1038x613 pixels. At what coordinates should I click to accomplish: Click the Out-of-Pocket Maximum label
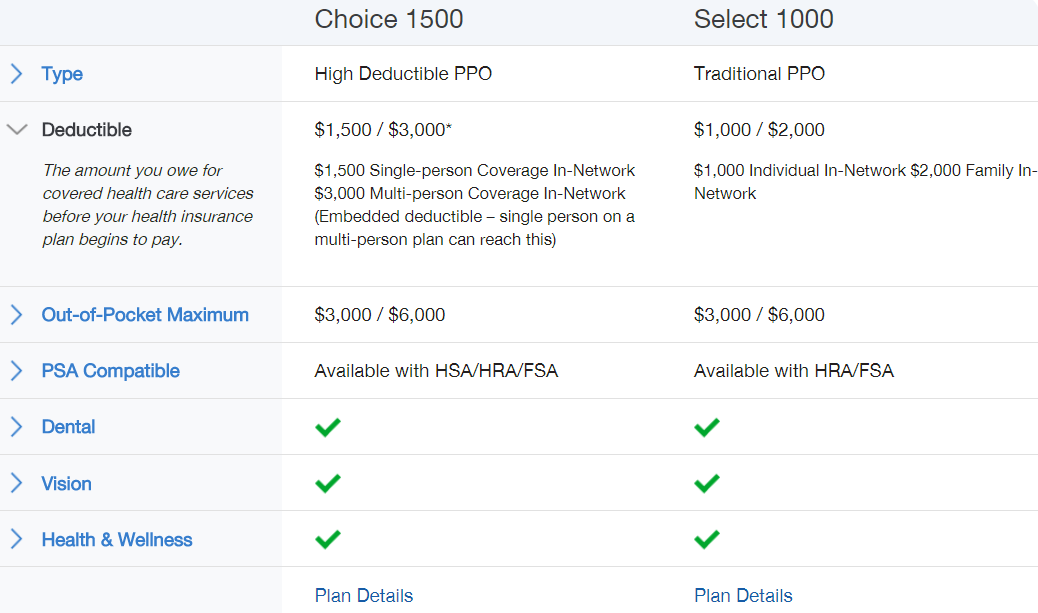point(145,315)
